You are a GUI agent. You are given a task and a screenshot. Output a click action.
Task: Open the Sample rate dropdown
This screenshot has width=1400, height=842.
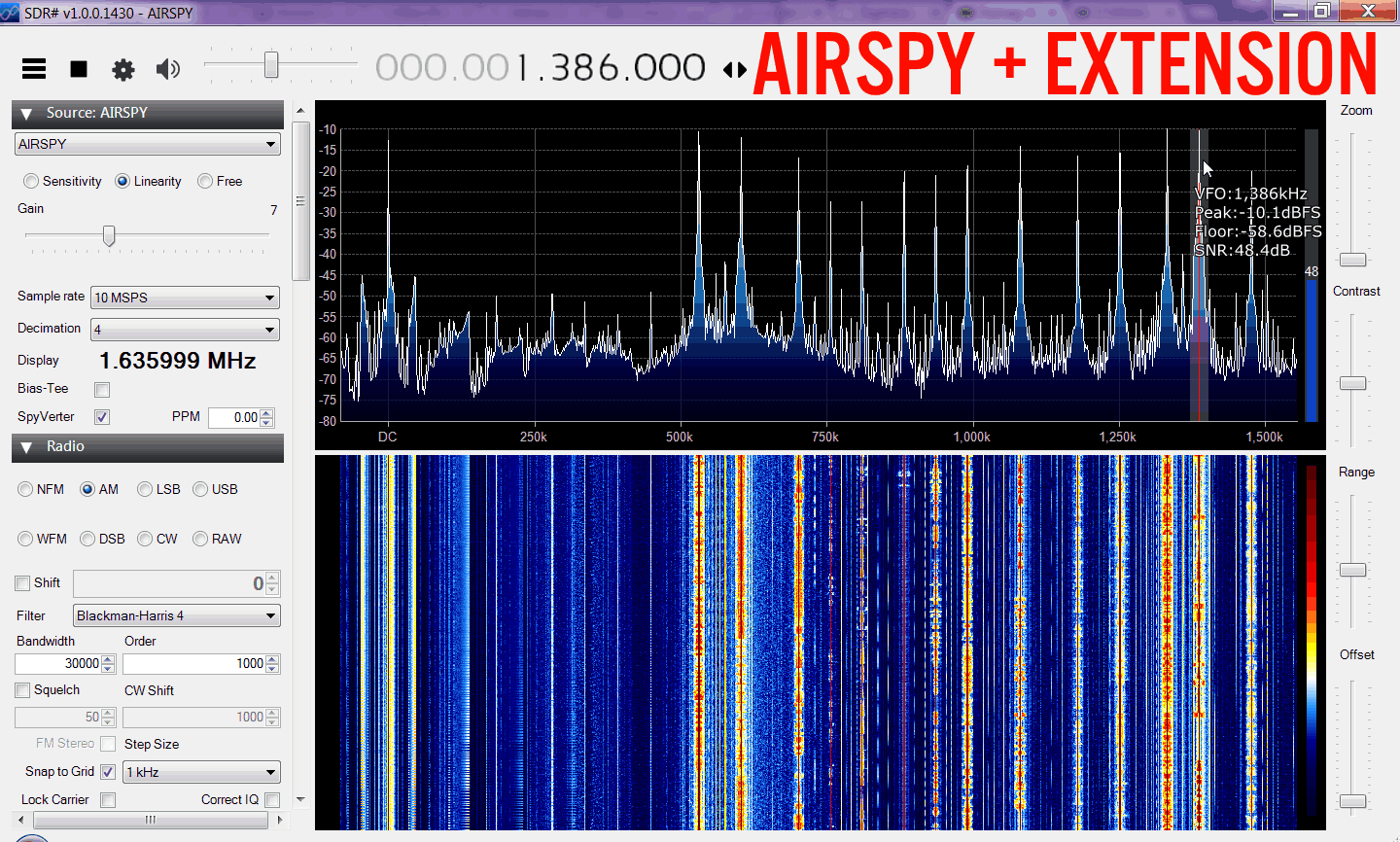coord(185,298)
